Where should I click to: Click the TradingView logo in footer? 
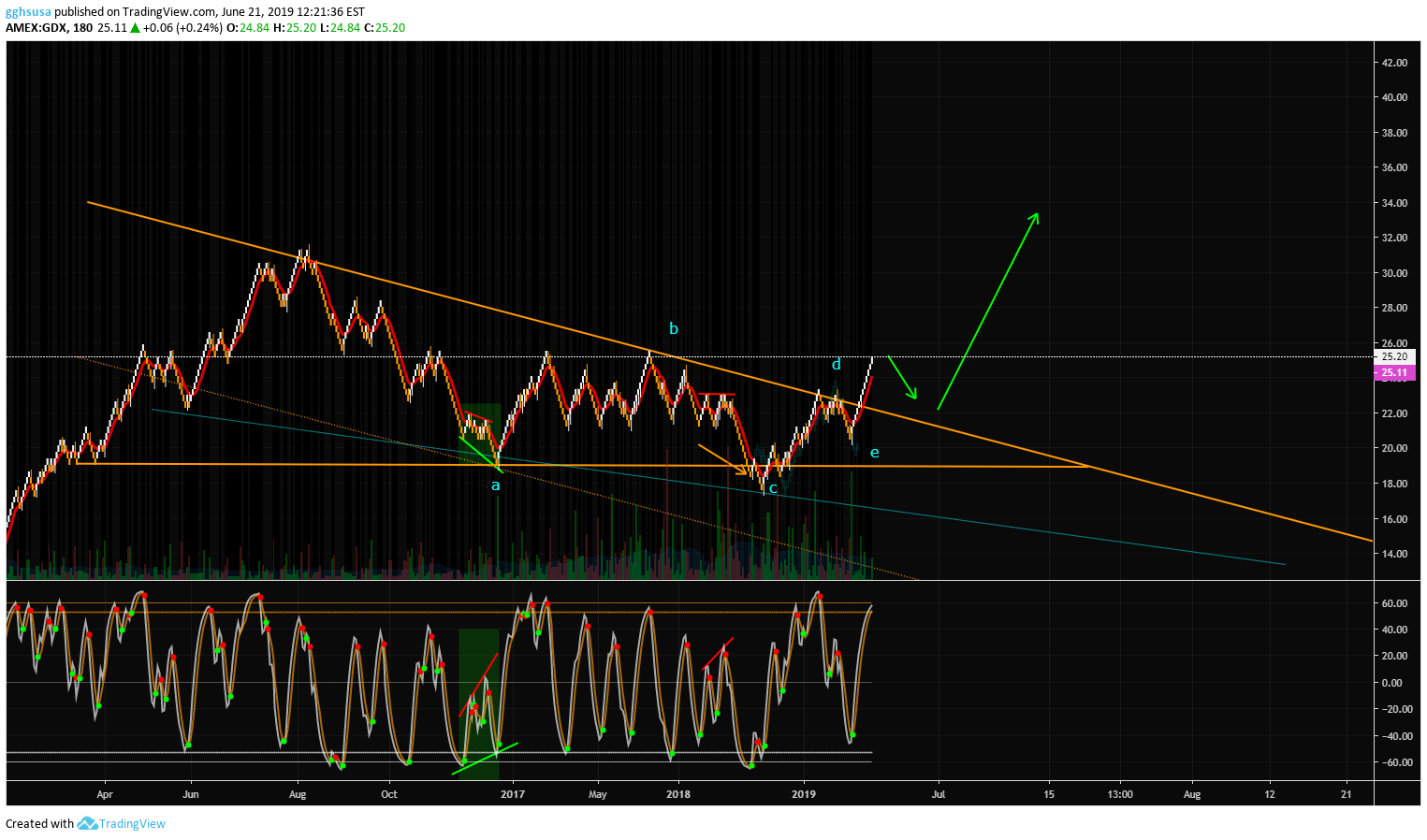[x=87, y=823]
